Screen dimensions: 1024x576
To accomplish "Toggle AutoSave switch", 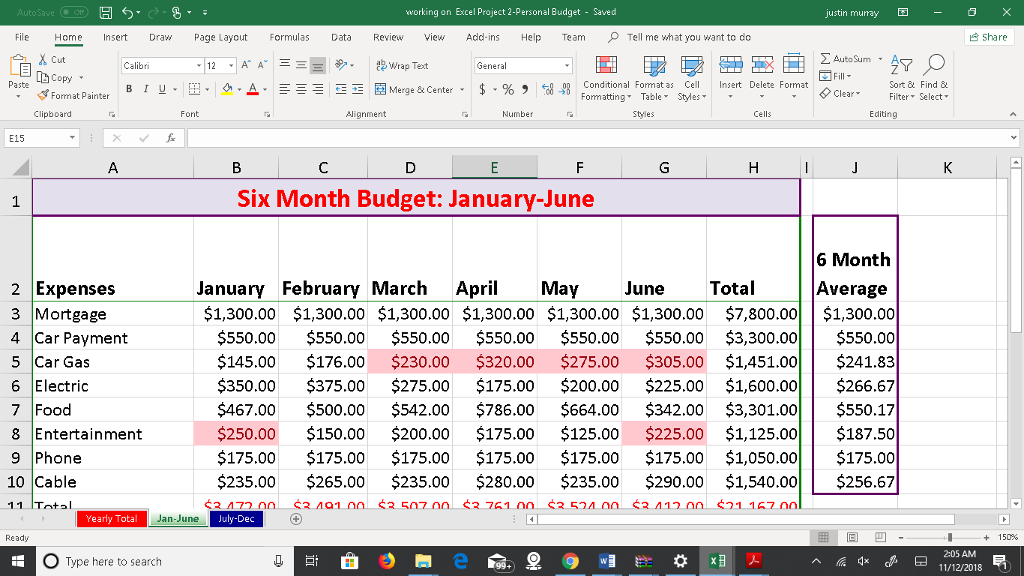I will (74, 12).
